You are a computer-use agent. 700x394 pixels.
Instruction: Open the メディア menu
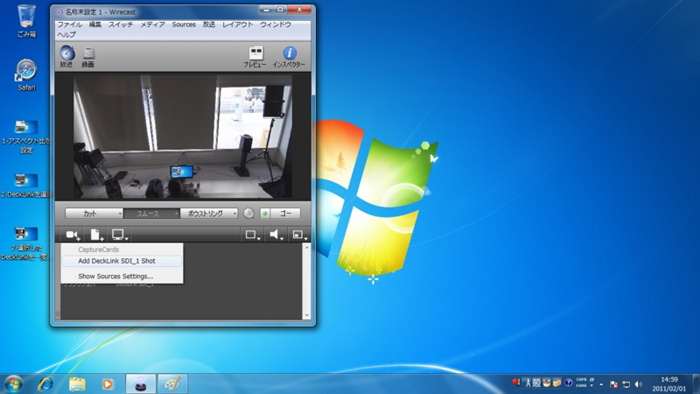[153, 25]
